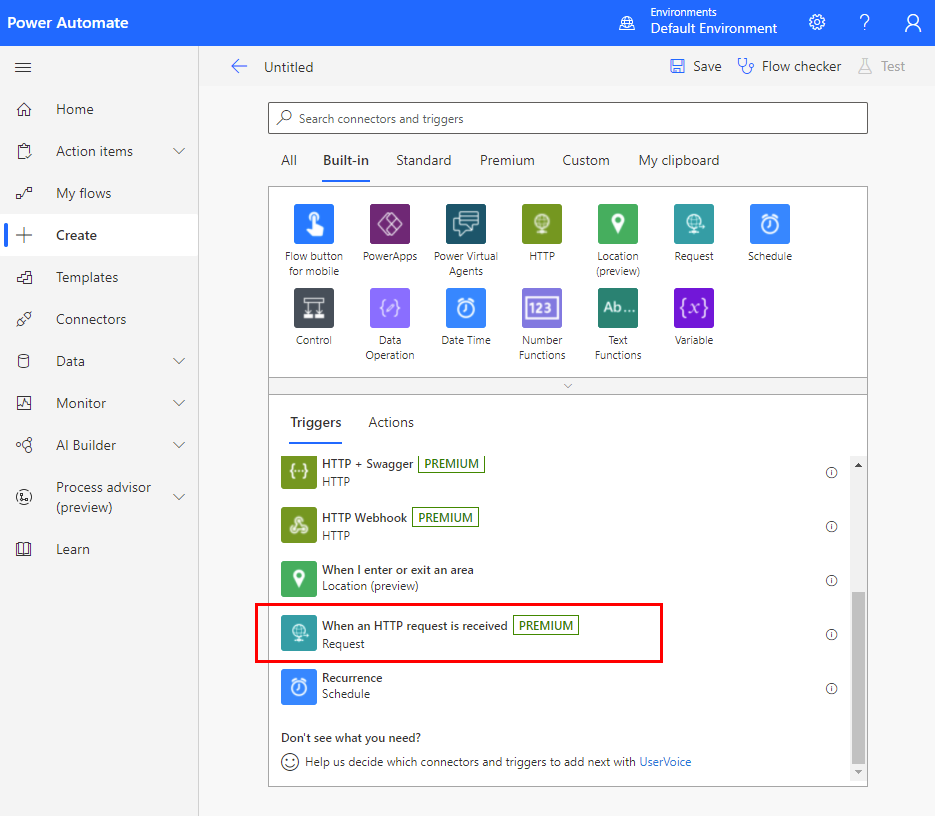Open the My clipboard tab

pyautogui.click(x=679, y=160)
